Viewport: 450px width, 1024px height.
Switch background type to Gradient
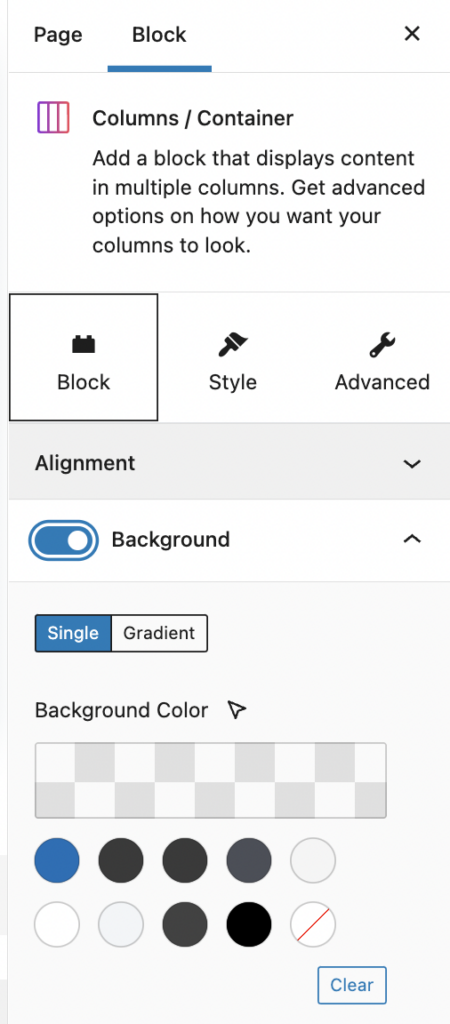pyautogui.click(x=159, y=633)
